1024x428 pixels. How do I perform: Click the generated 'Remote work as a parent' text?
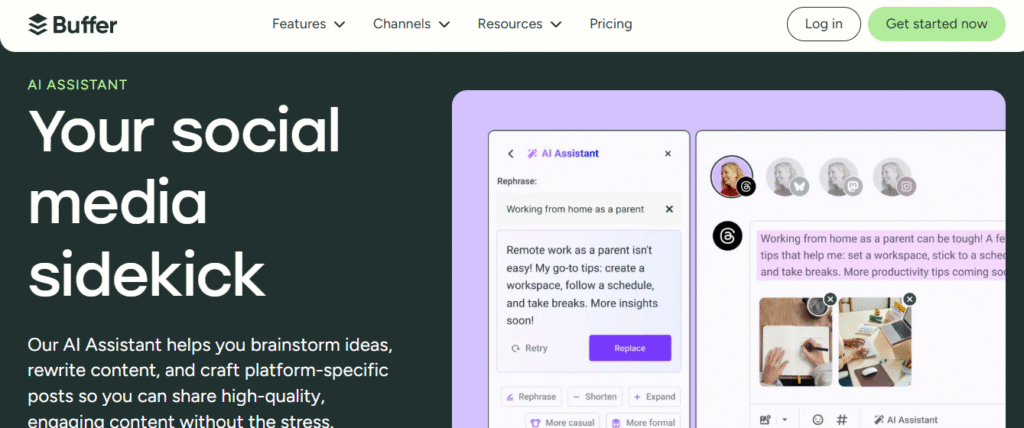coord(583,286)
